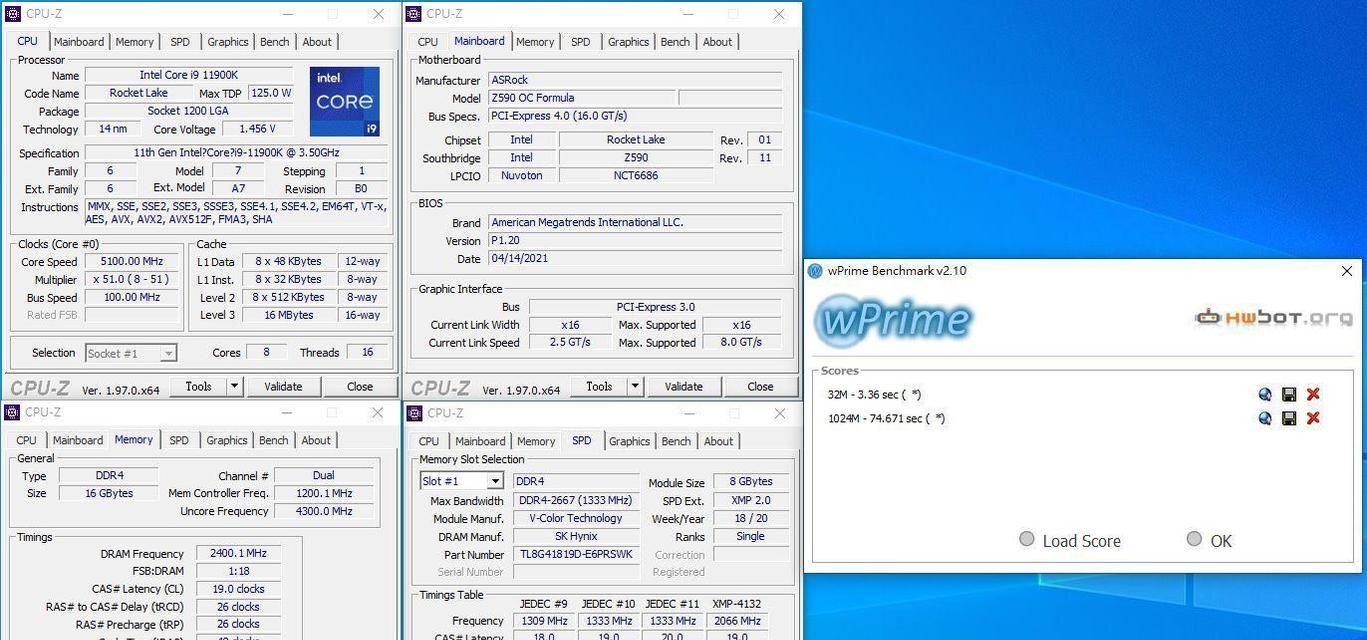This screenshot has height=640, width=1367.
Task: Select the Load Score option in wPrime
Action: click(x=1070, y=540)
